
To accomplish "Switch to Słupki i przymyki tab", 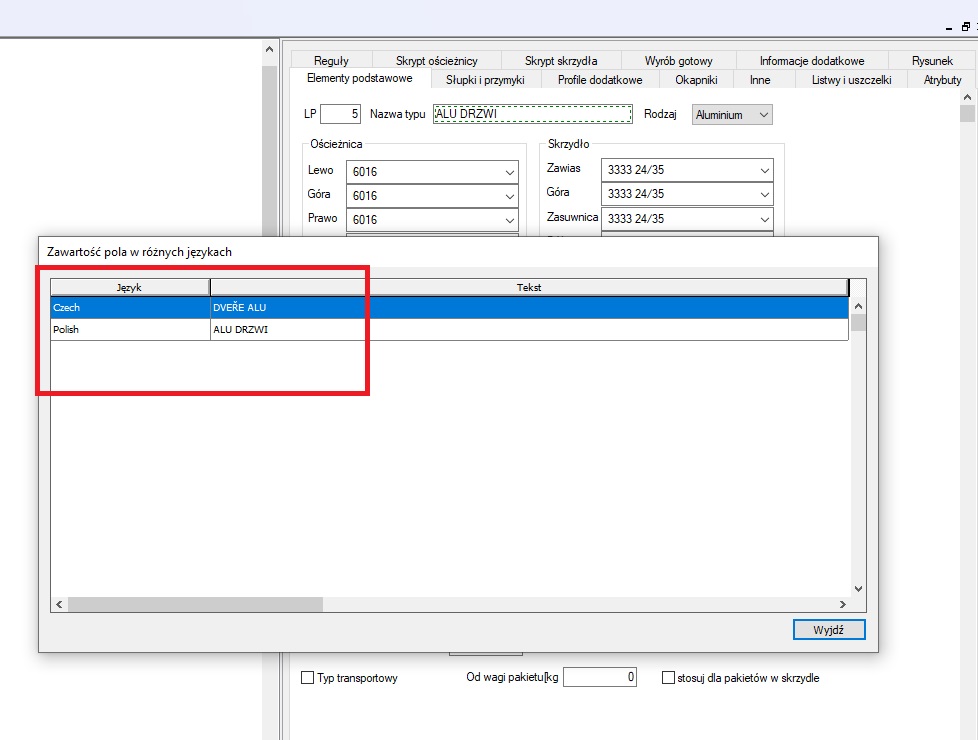I will [x=485, y=80].
